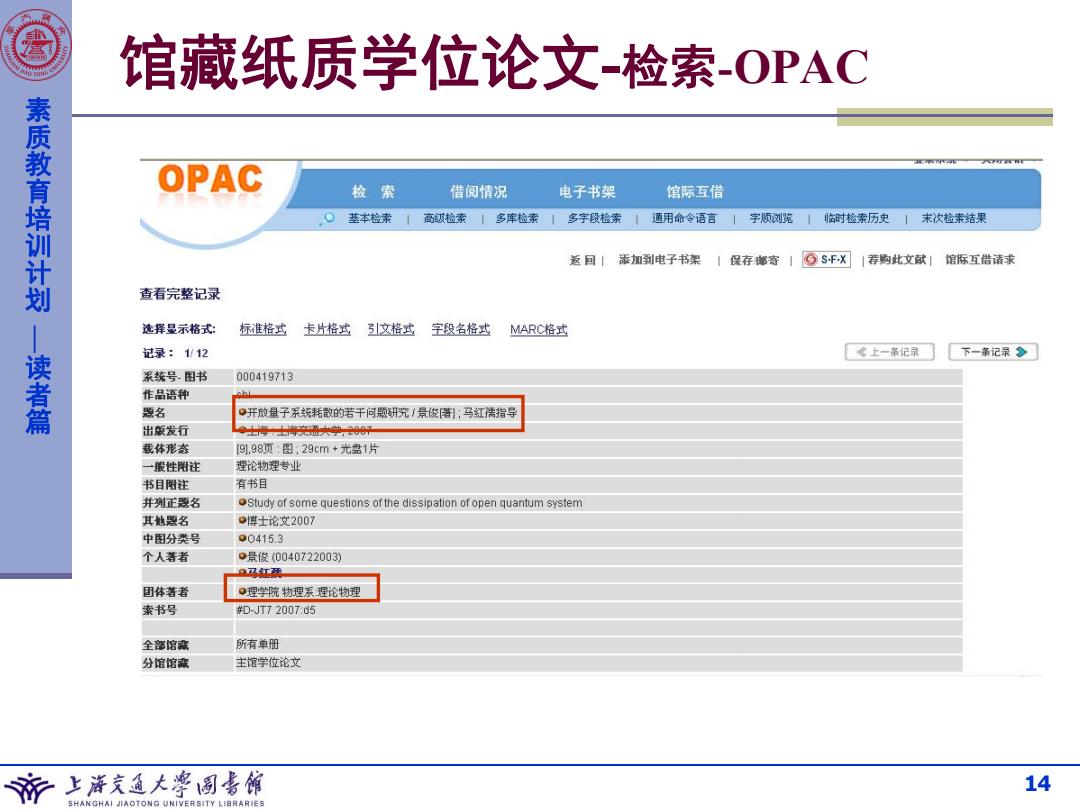Click the bullet icon before 景俊 (0040722003)
This screenshot has width=1080, height=810.
pyautogui.click(x=242, y=556)
